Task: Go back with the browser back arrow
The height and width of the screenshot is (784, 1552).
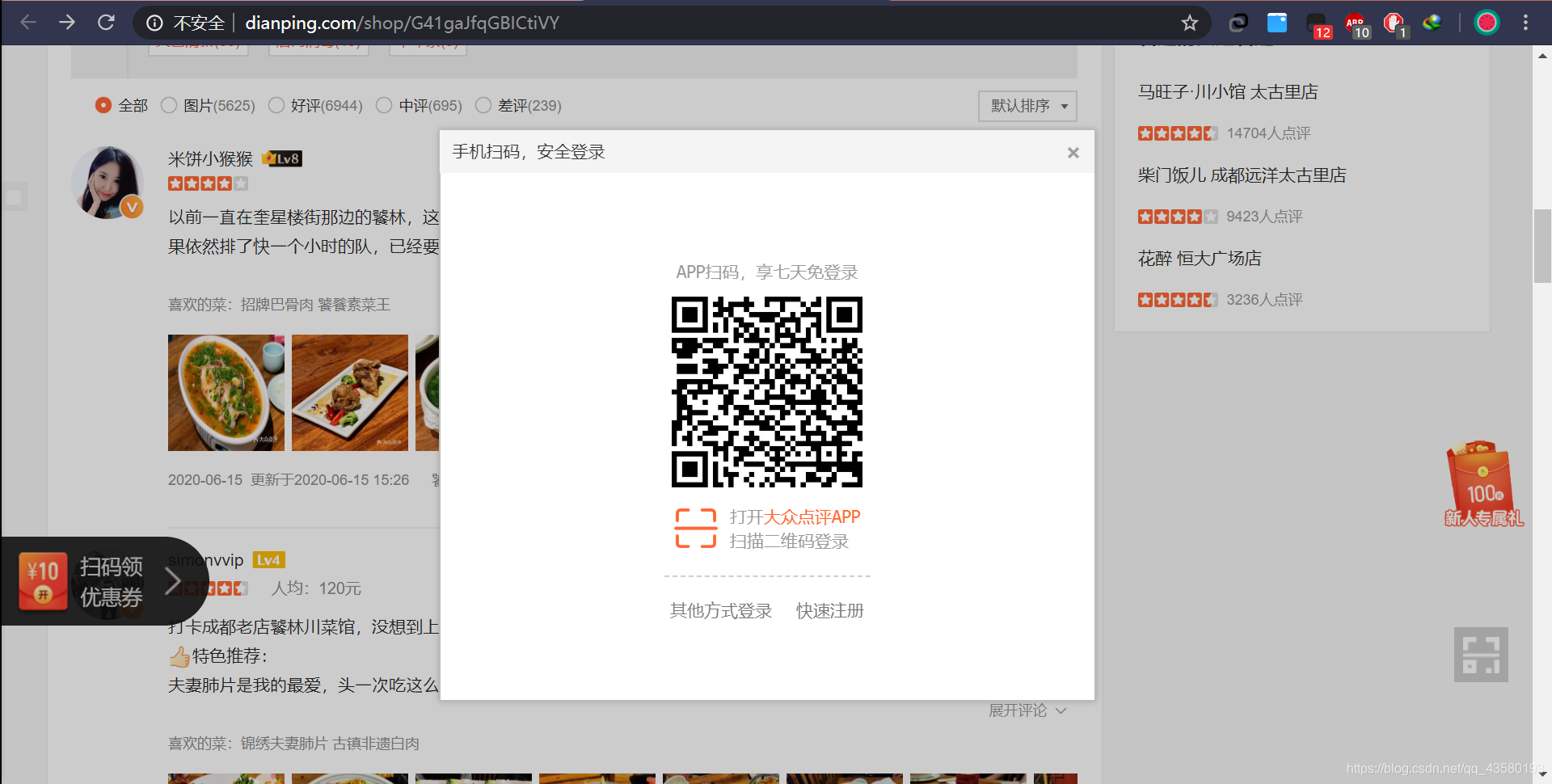Action: click(28, 23)
